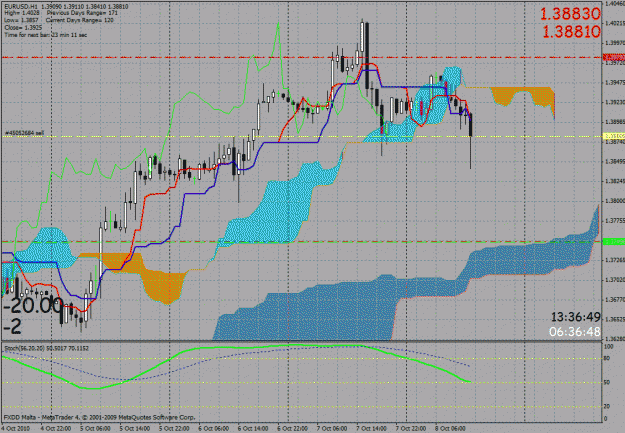625x433 pixels.
Task: Click the '7 Oct 06:00' time label
Action: 332,429
